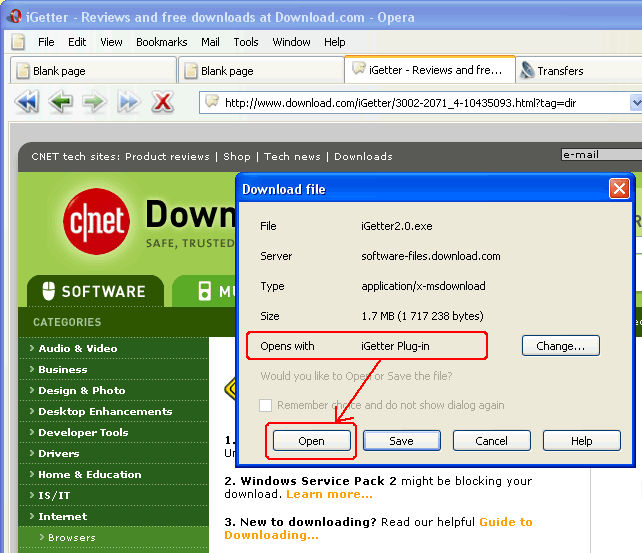Click the new page icon left of File
642x553 pixels.
[18, 42]
